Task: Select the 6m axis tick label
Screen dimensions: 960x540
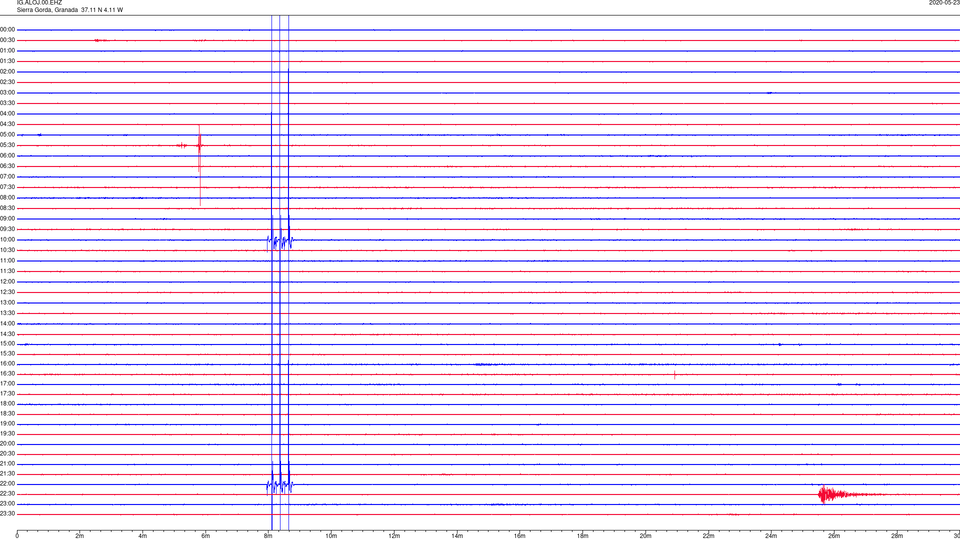Action: (205, 536)
